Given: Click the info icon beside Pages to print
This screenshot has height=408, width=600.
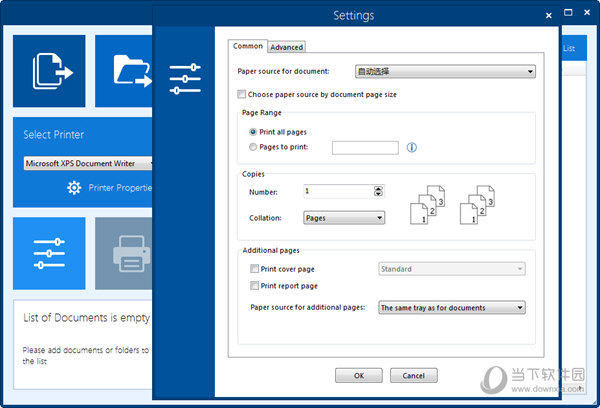Looking at the screenshot, I should [x=411, y=147].
